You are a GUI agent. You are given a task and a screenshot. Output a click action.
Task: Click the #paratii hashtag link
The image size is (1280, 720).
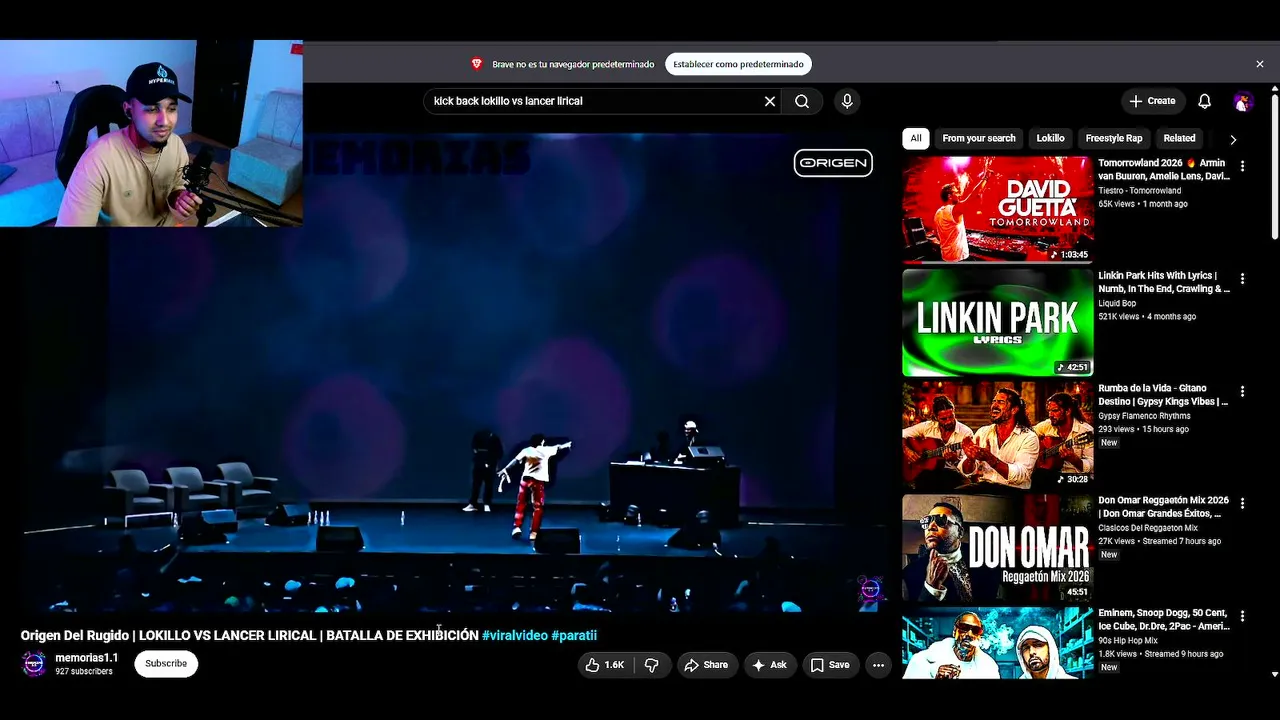tap(574, 636)
